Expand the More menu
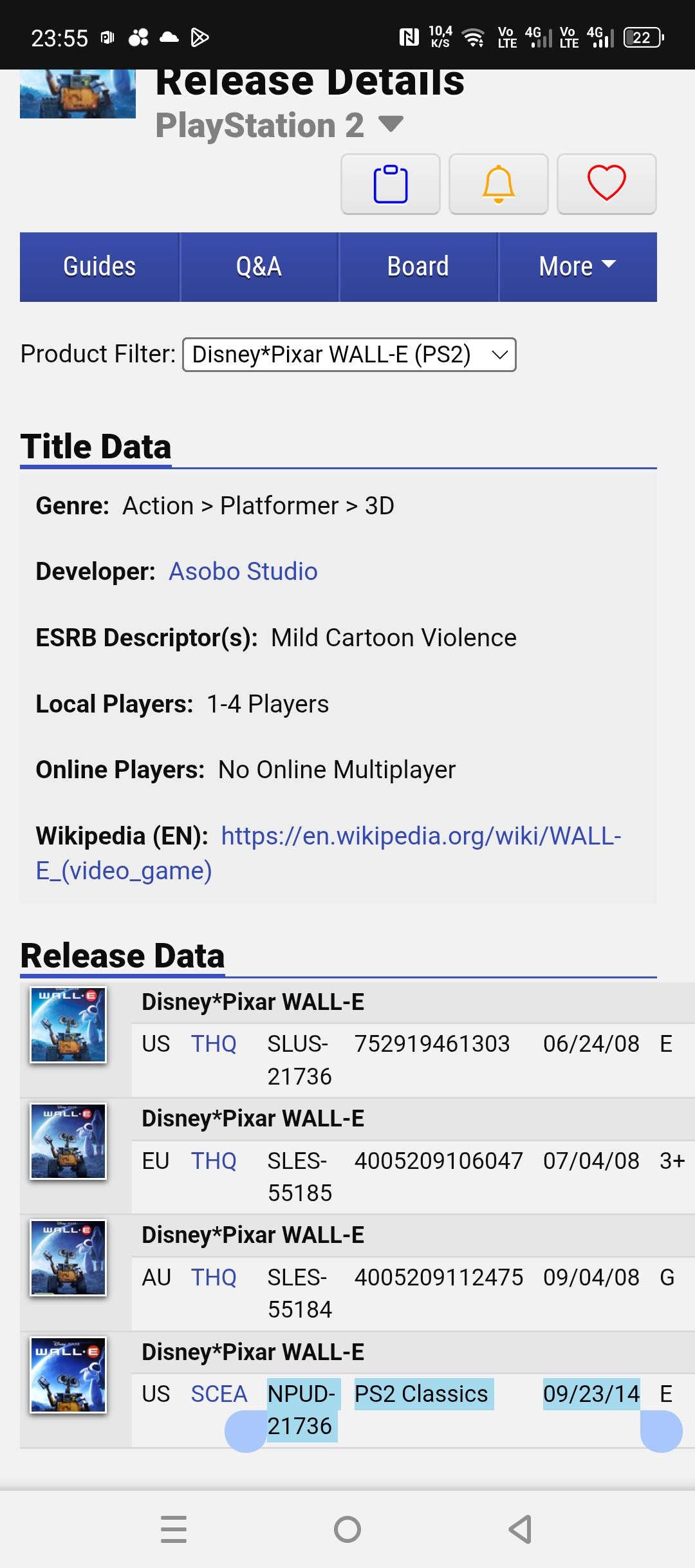This screenshot has height=1568, width=695. 577,266
